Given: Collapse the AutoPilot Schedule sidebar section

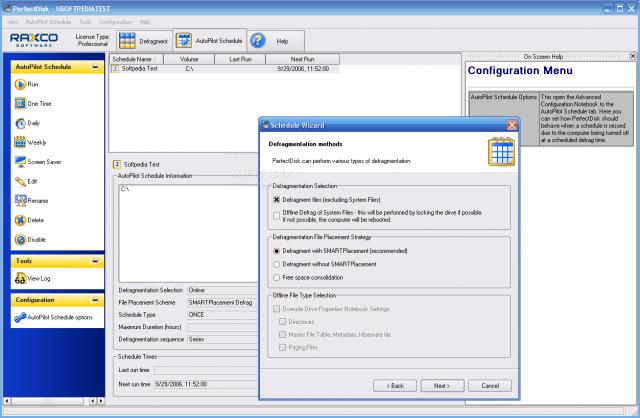Looking at the screenshot, I should tap(95, 67).
